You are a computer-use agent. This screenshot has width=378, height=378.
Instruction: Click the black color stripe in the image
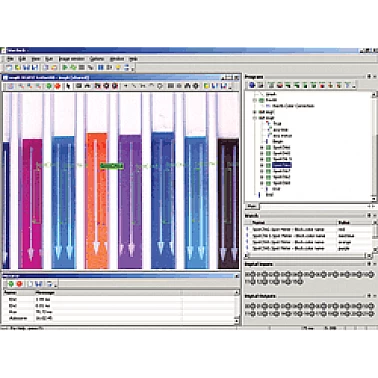[228, 203]
